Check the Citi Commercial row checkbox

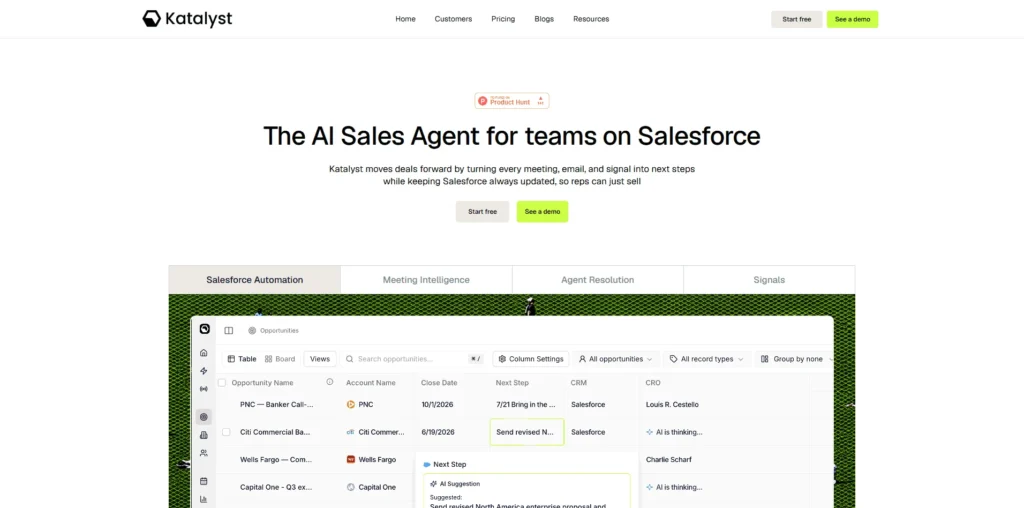226,432
